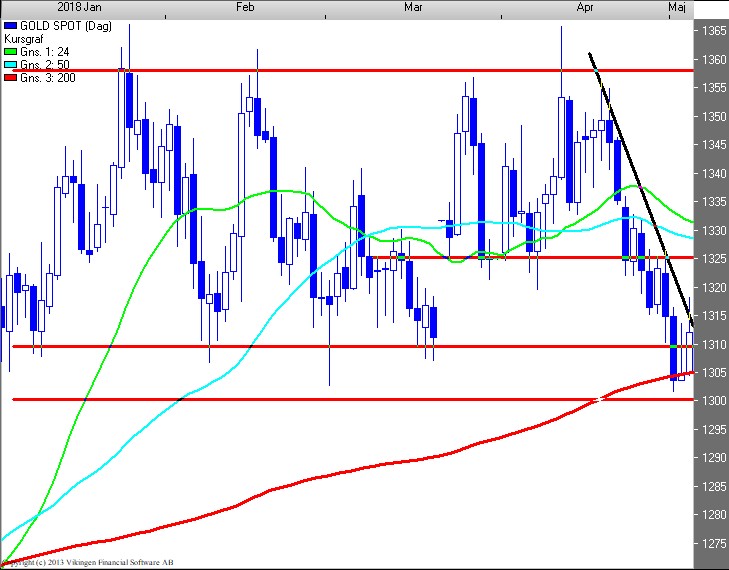
Task: Click the 1345 price axis label
Action: pos(712,146)
